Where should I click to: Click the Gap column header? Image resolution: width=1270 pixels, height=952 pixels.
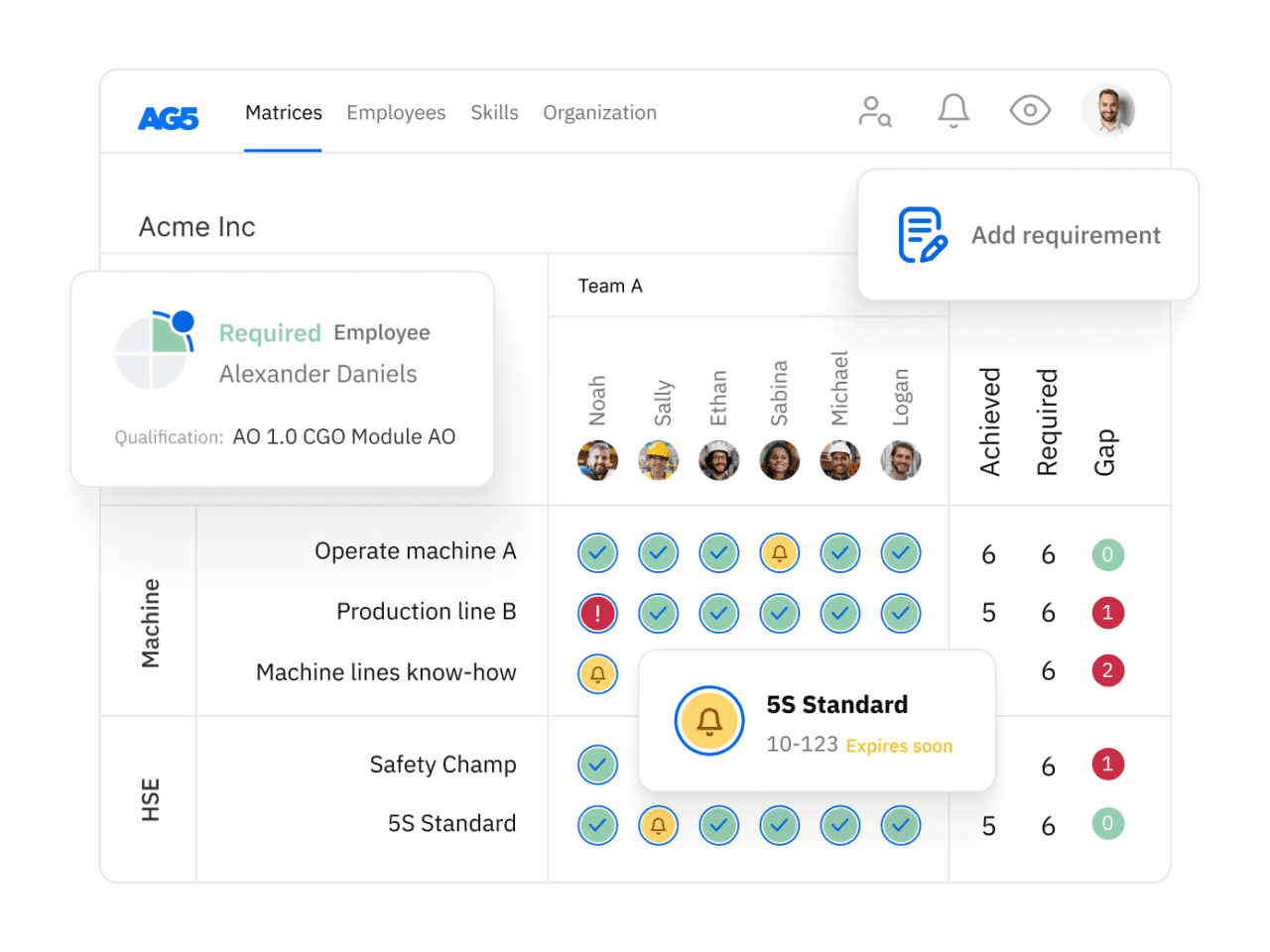[1105, 452]
